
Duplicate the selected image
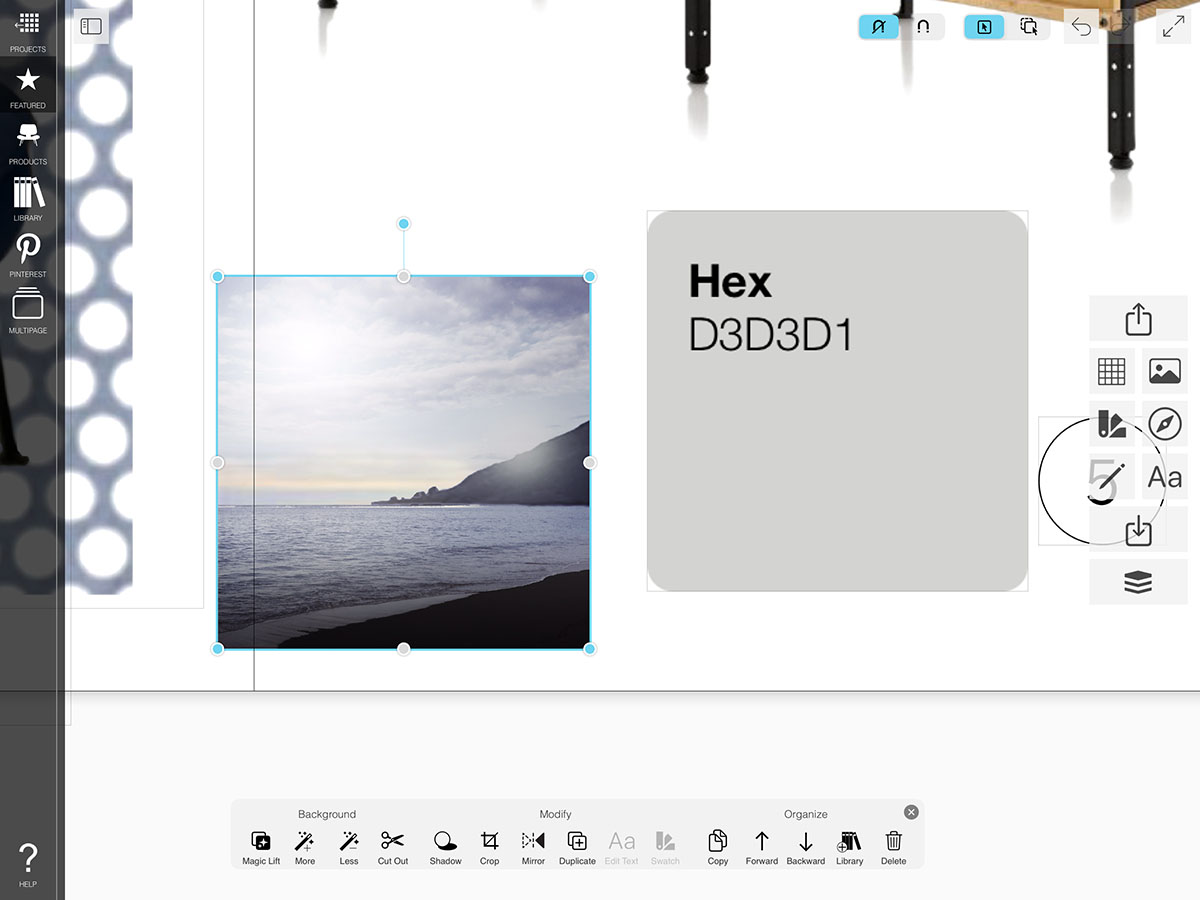(577, 847)
